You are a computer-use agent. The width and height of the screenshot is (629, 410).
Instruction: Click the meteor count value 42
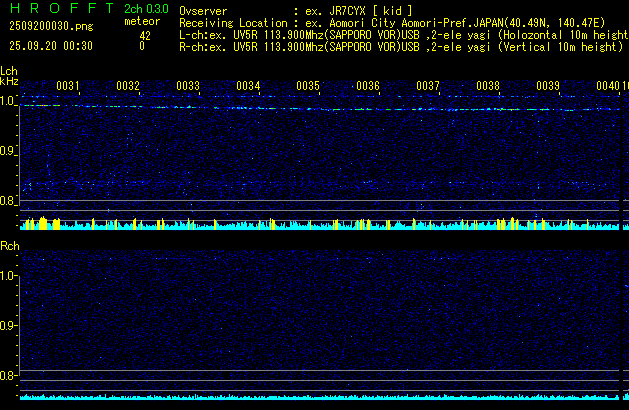coord(145,35)
